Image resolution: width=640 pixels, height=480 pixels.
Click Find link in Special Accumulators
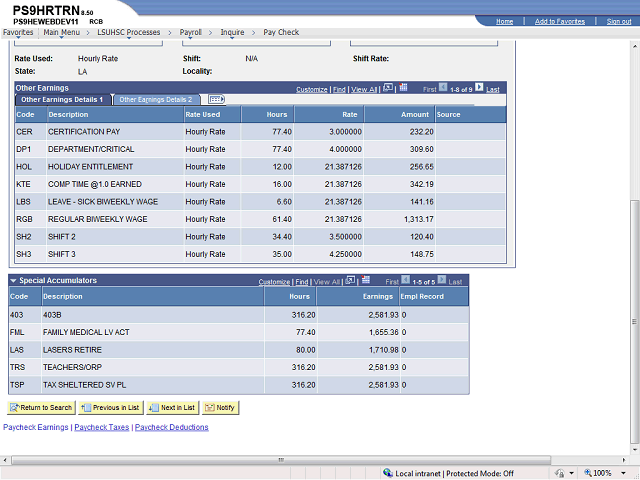point(302,282)
